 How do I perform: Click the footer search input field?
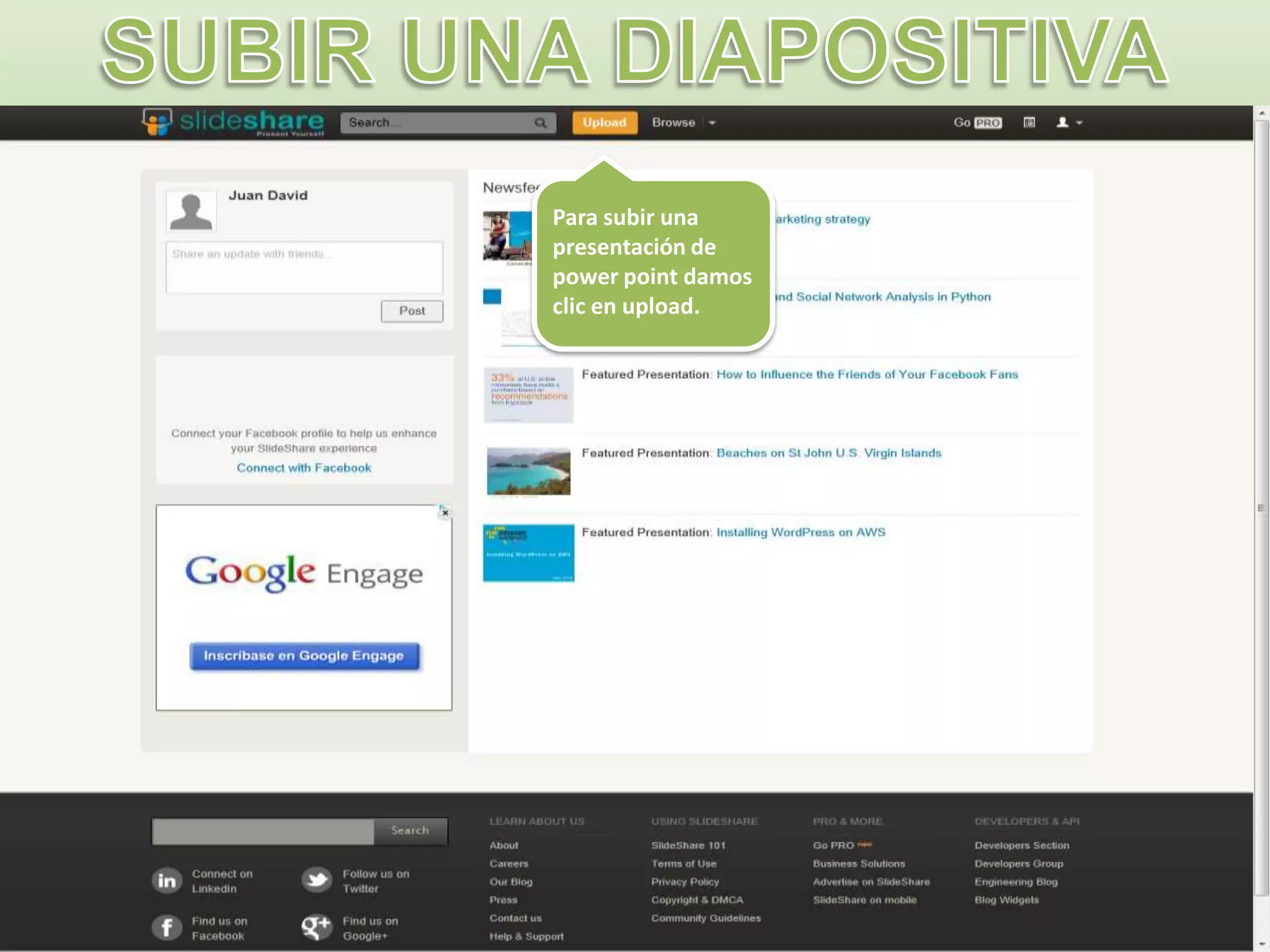pos(263,831)
